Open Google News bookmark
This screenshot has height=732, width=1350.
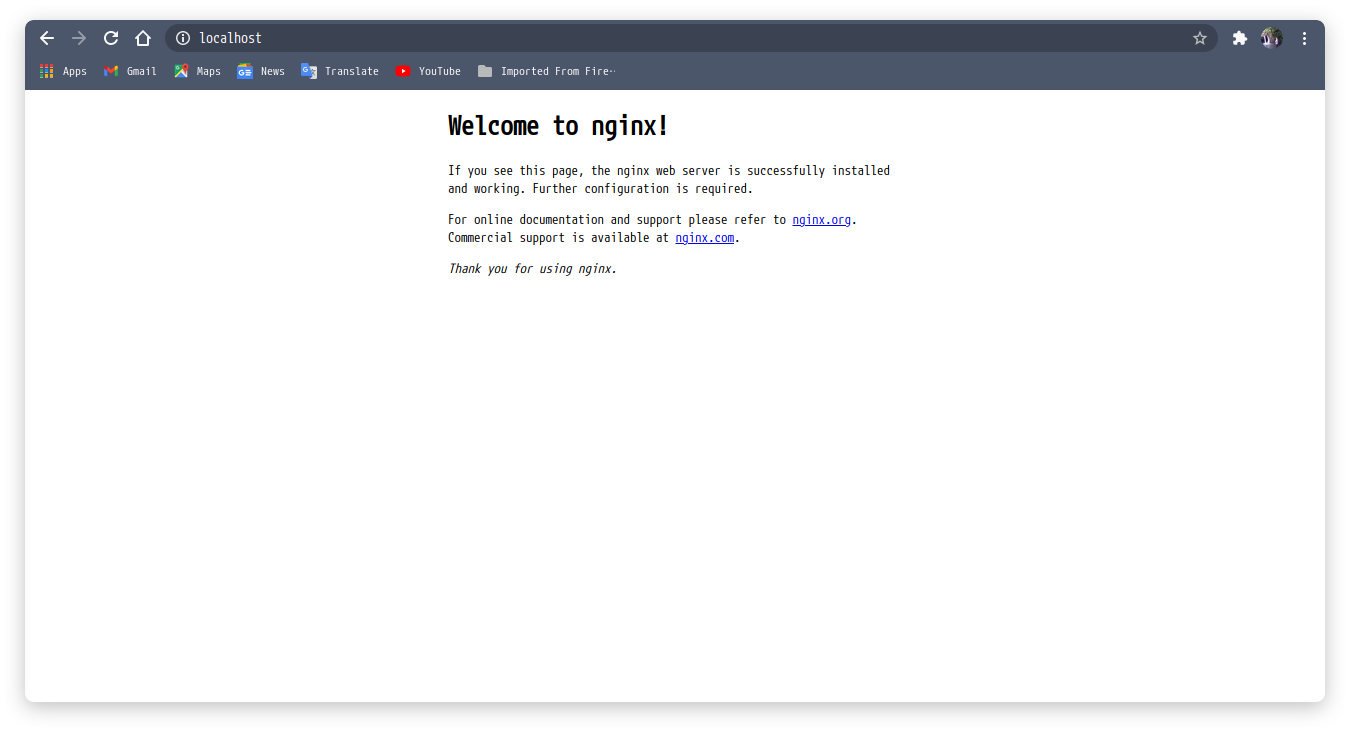coord(260,71)
